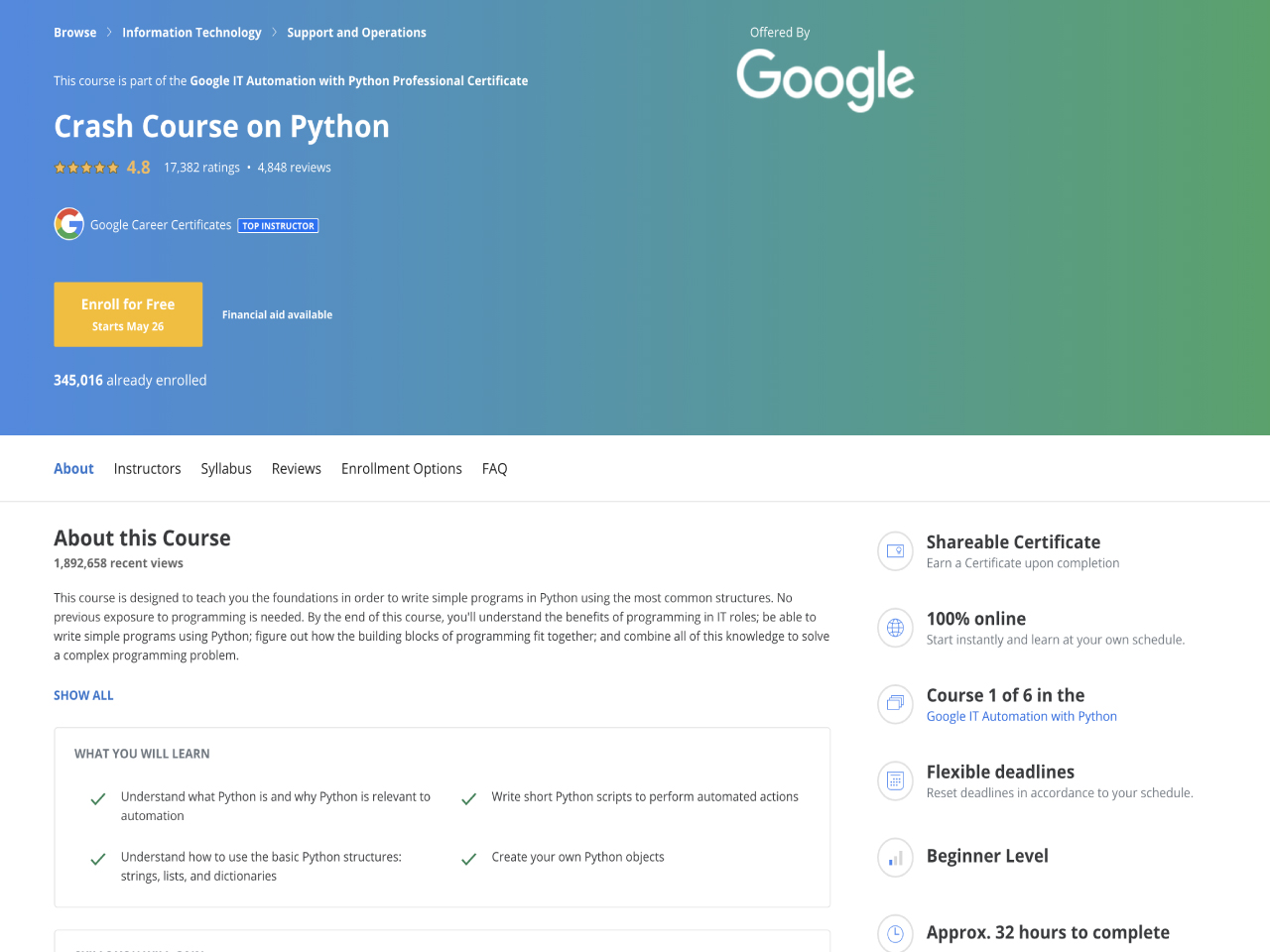
Task: Open the Enrollment Options tab
Action: pyautogui.click(x=402, y=469)
